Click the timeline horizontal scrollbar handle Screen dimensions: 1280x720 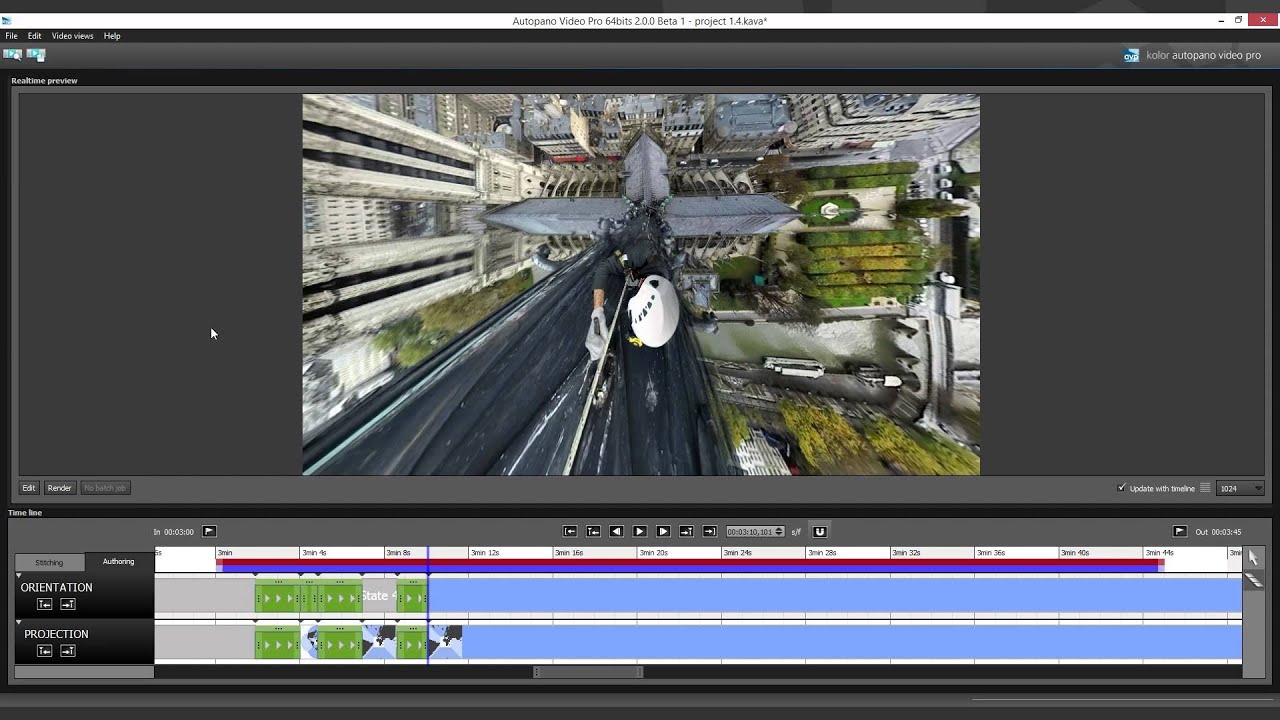point(588,672)
